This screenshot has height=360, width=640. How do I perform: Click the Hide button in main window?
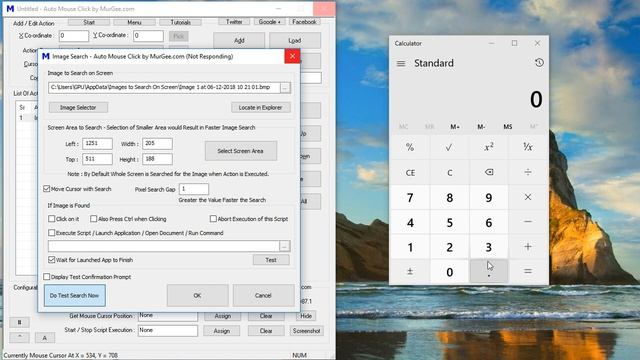click(x=306, y=316)
